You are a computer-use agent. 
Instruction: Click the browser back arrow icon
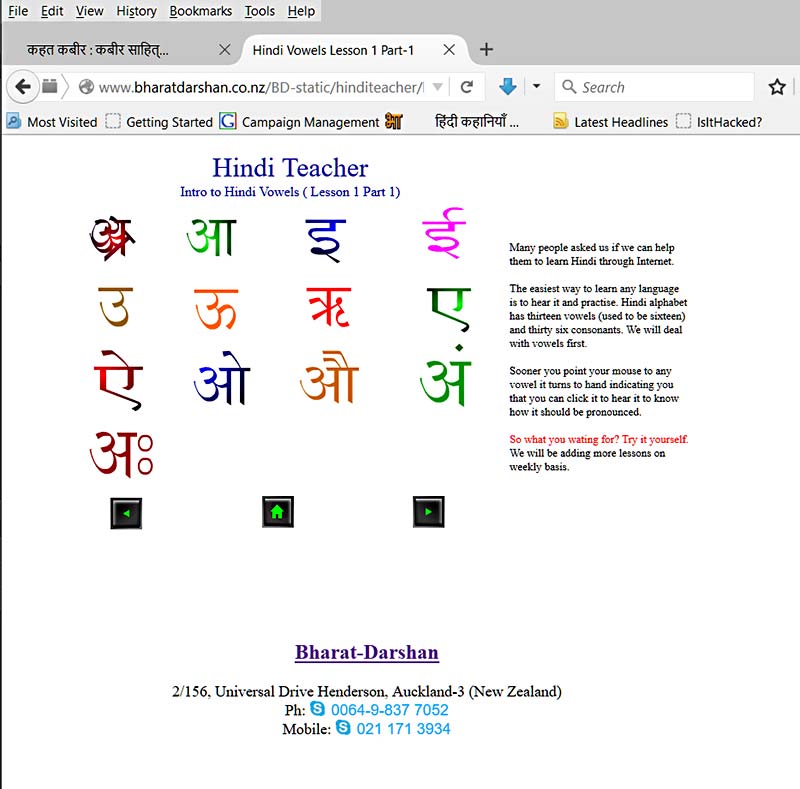23,87
